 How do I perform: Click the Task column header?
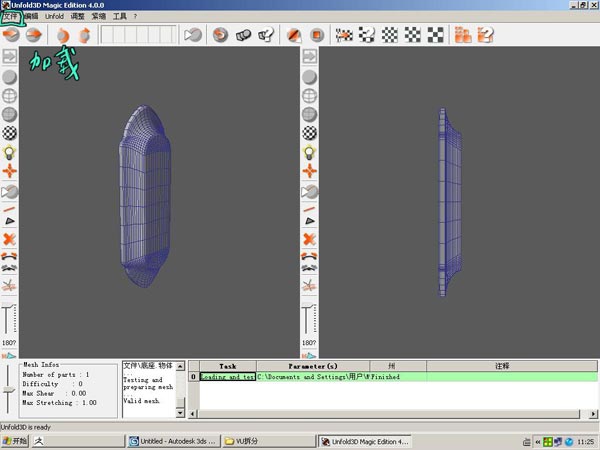click(x=228, y=366)
